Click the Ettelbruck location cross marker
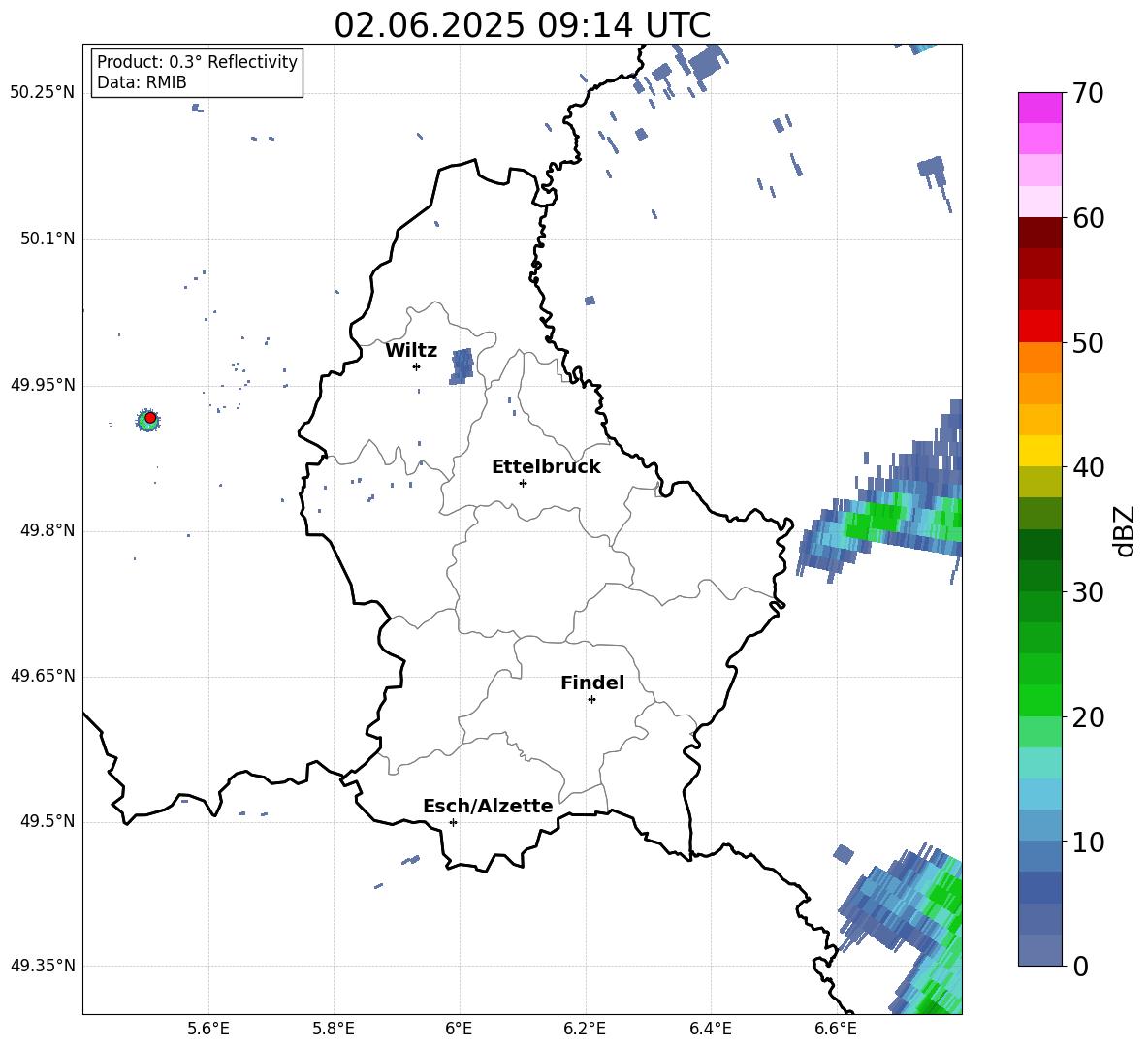Viewport: 1148px width, 1048px height. [x=523, y=483]
